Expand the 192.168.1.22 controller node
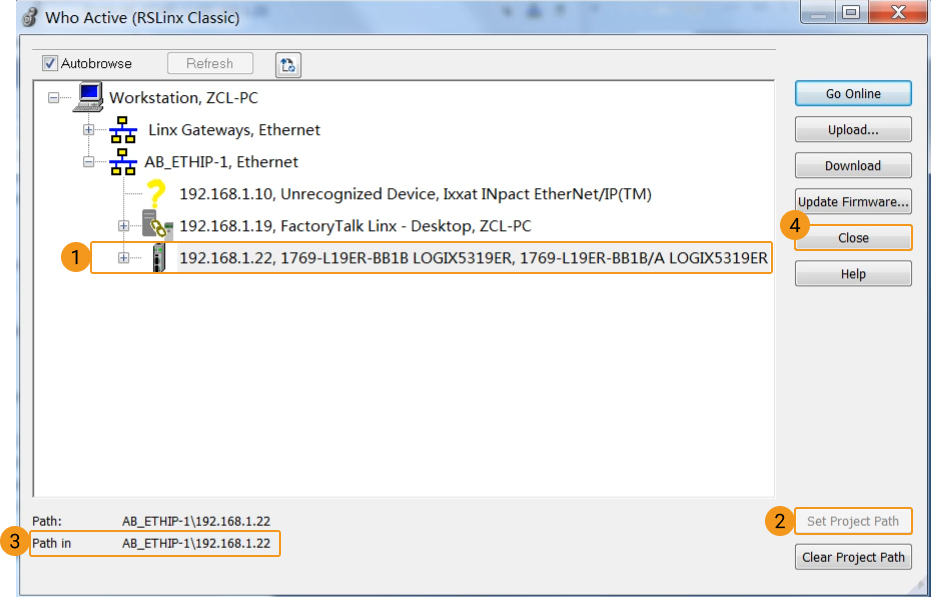The width and height of the screenshot is (931, 597). click(x=122, y=258)
